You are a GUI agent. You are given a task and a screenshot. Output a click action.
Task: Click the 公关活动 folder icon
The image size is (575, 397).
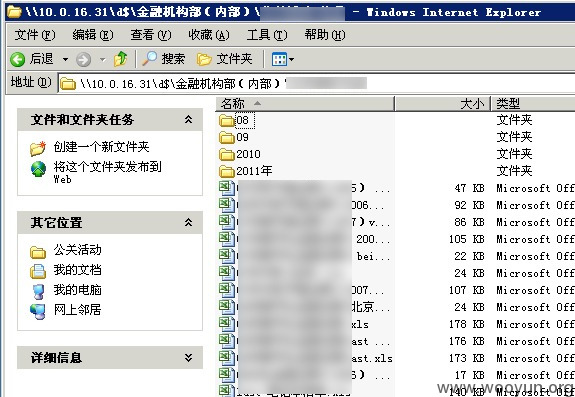pos(38,252)
